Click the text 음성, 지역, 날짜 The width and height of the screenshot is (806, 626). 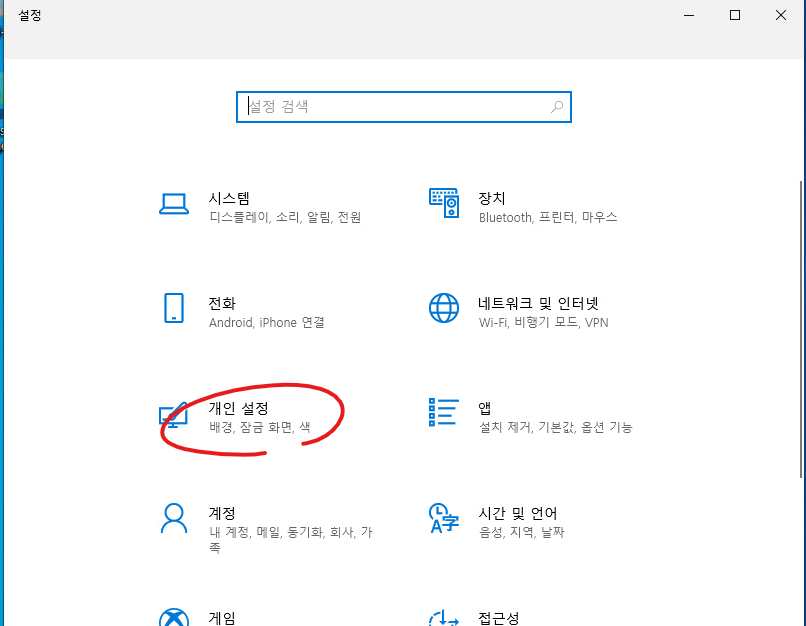[x=522, y=532]
